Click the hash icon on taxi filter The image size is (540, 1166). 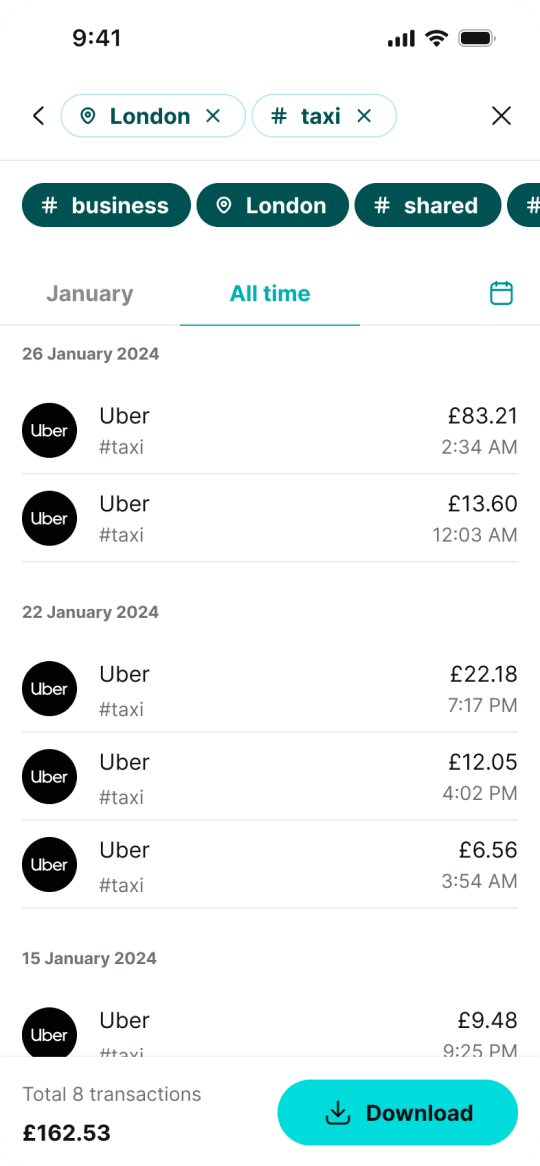(278, 116)
